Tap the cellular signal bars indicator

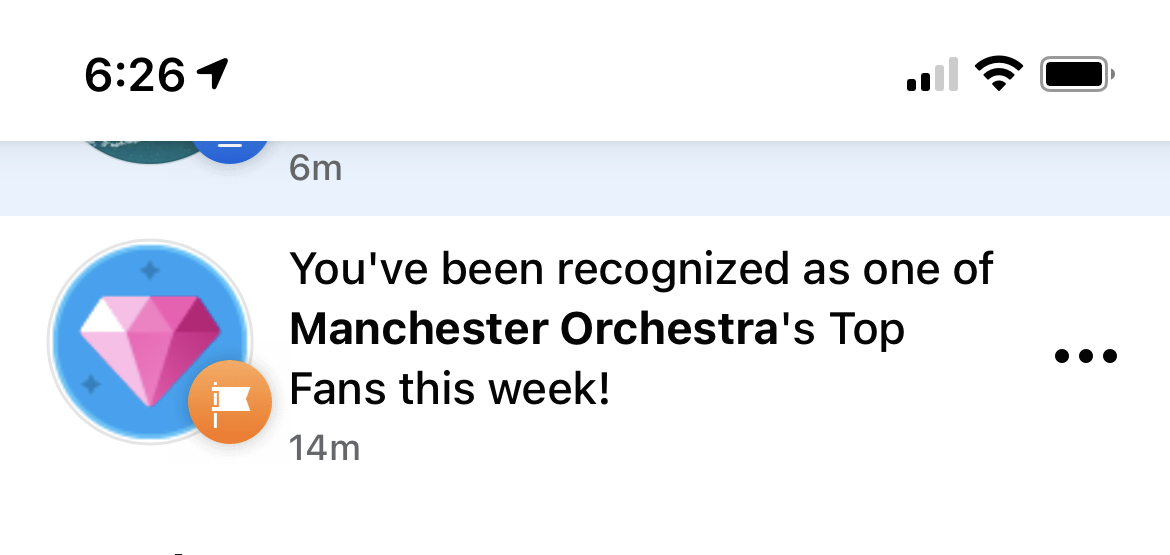point(932,75)
